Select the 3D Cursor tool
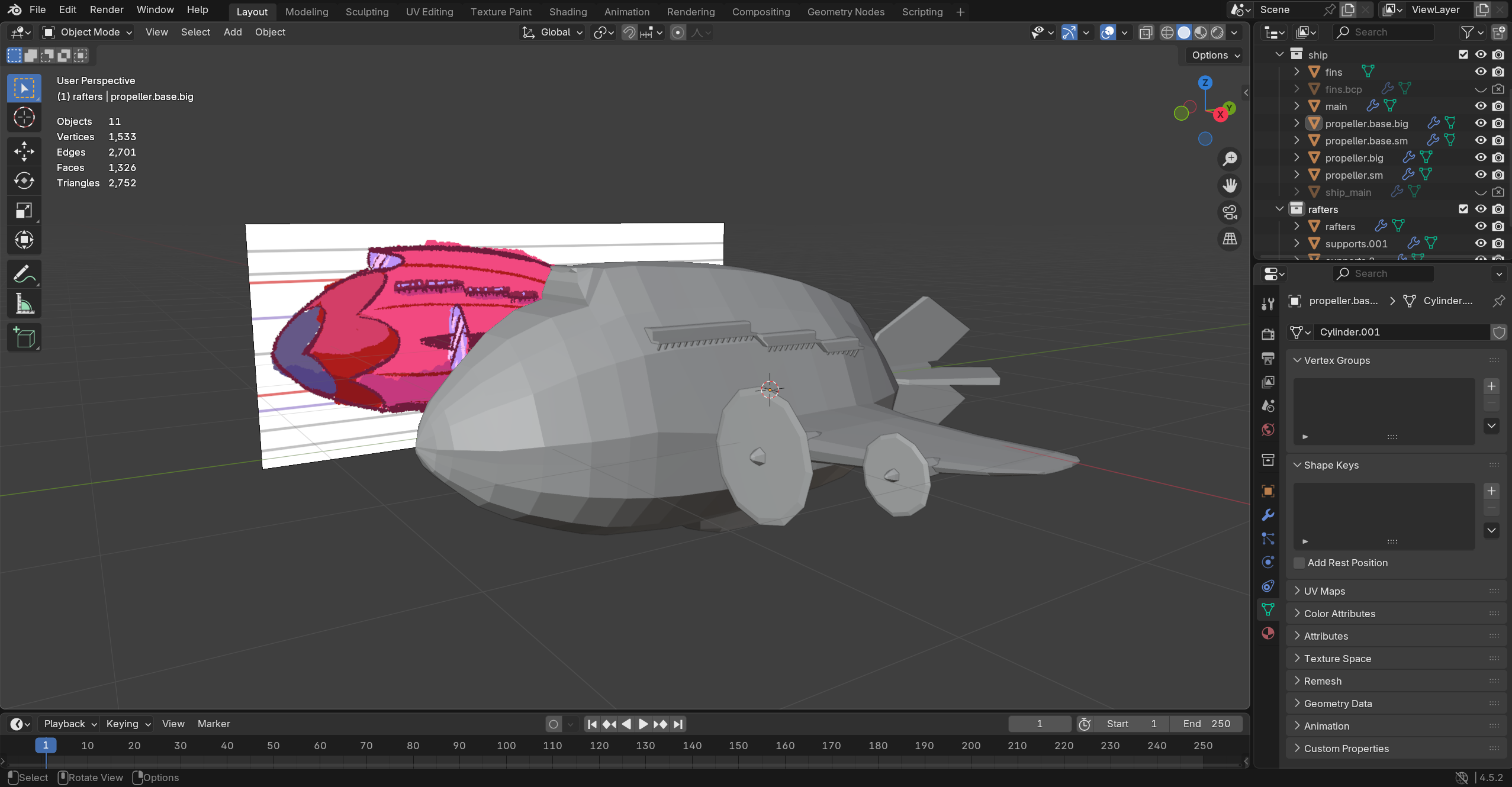This screenshot has width=1512, height=787. 24,118
